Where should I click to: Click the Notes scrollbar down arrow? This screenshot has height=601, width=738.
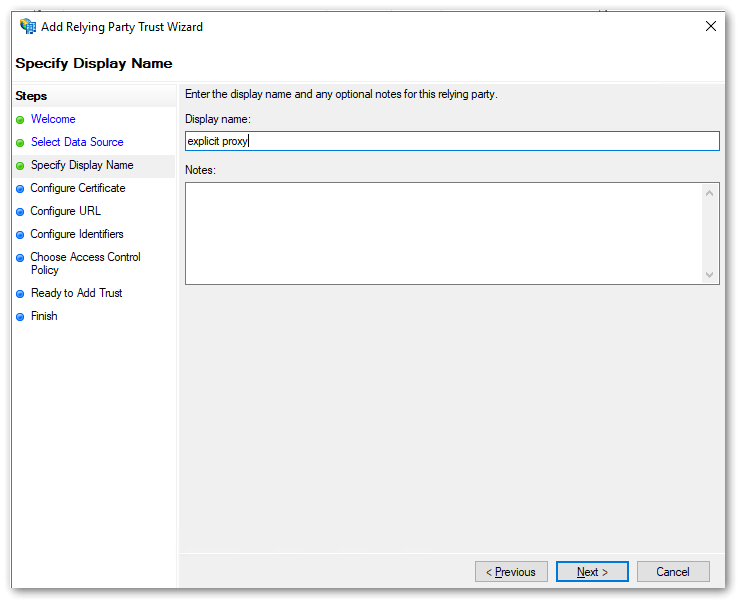click(x=710, y=275)
